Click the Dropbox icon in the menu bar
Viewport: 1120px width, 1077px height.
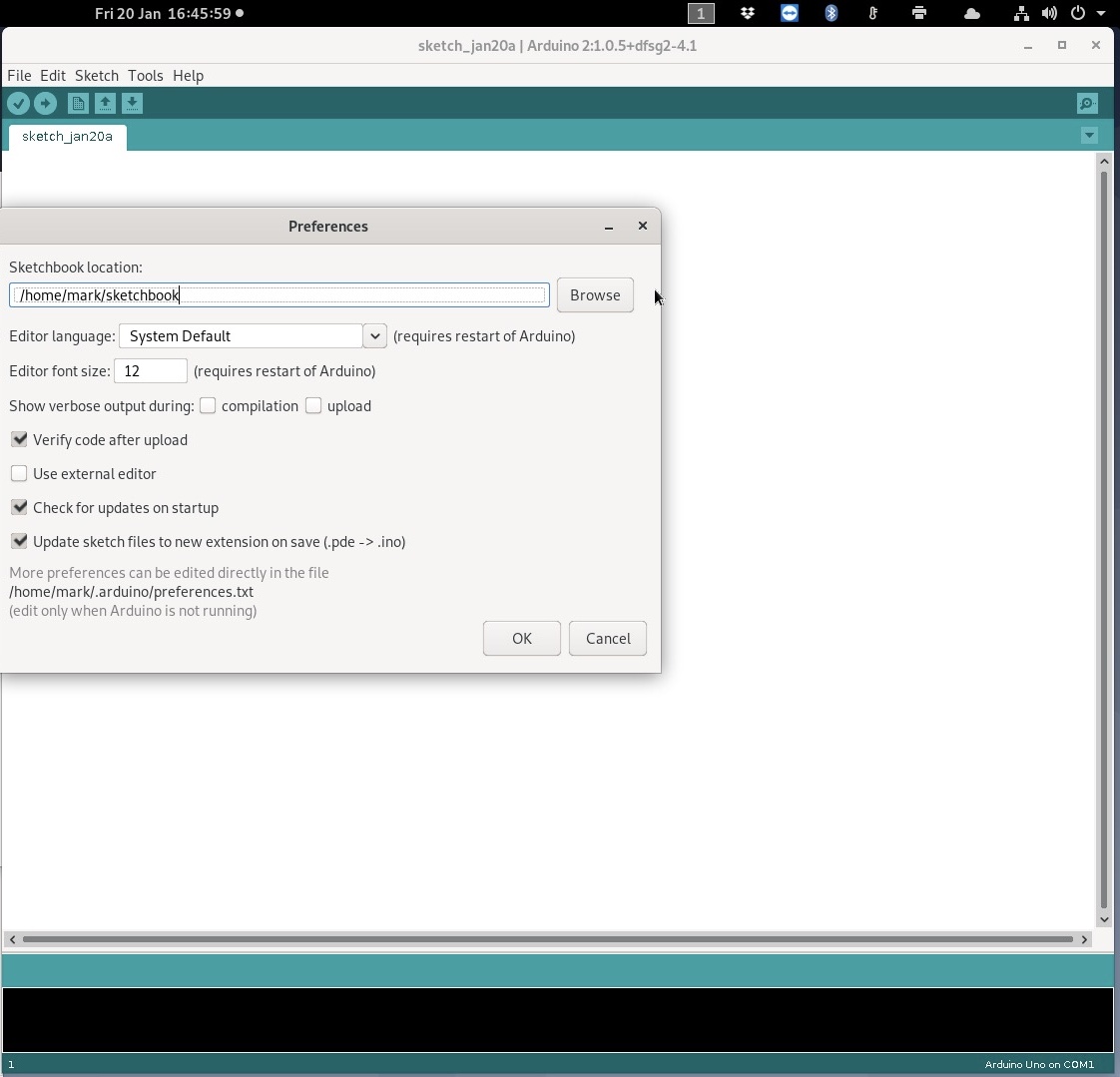click(x=748, y=13)
